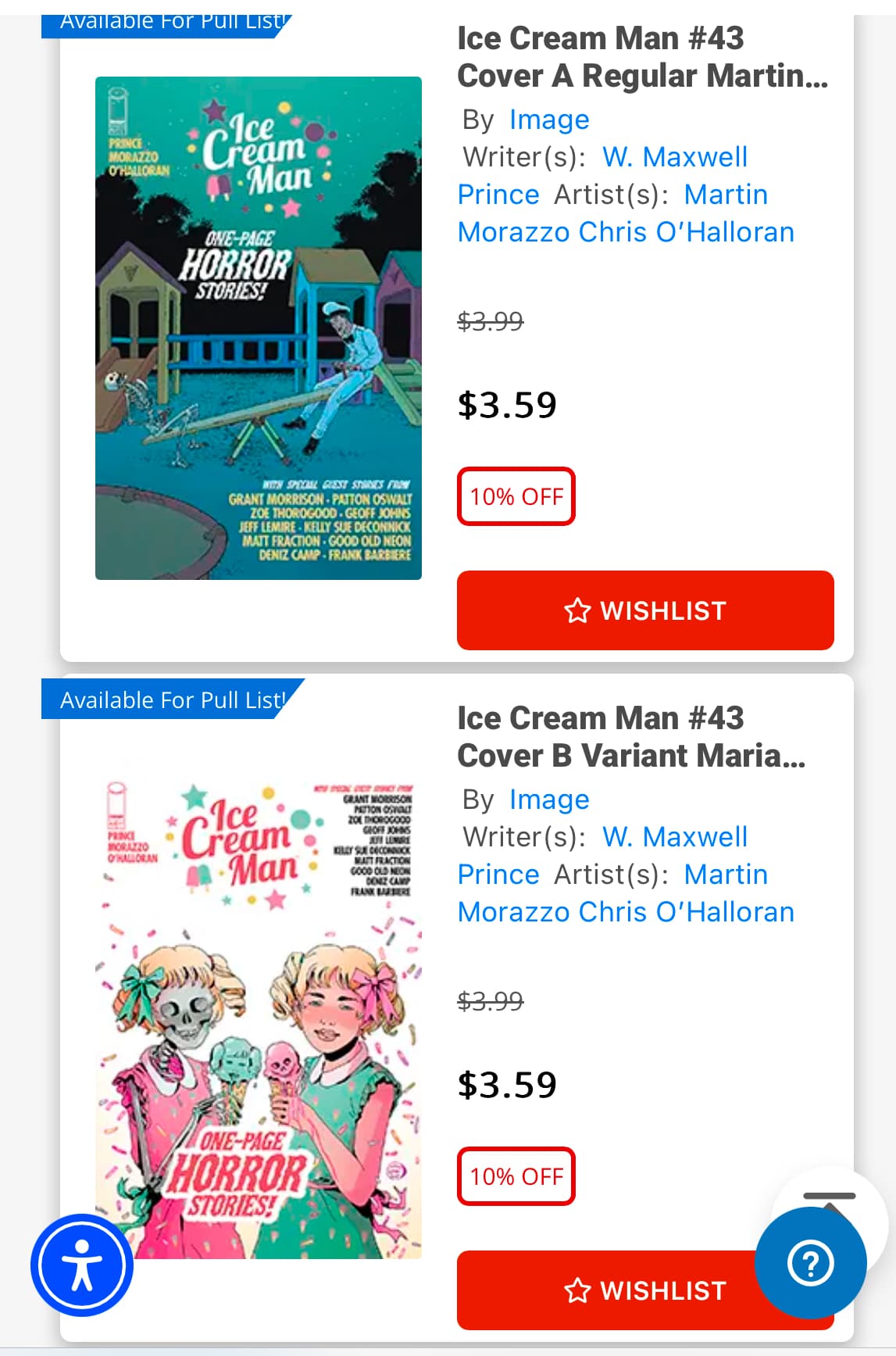Open Image publisher link for Cover B

[x=549, y=800]
